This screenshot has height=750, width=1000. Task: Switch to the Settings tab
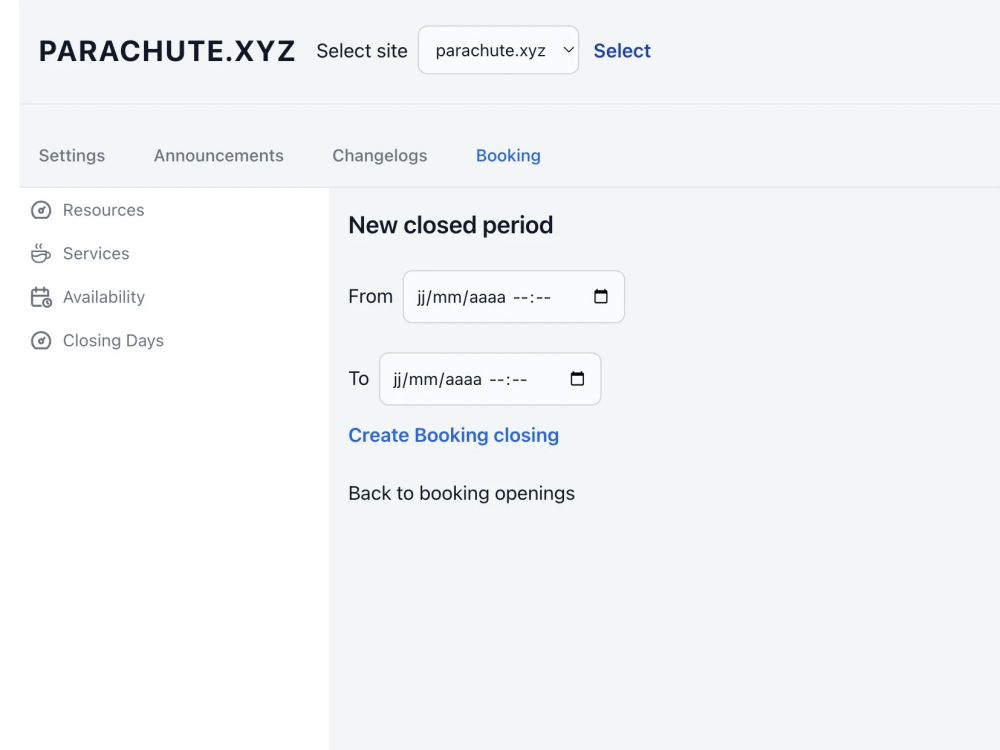click(x=71, y=155)
